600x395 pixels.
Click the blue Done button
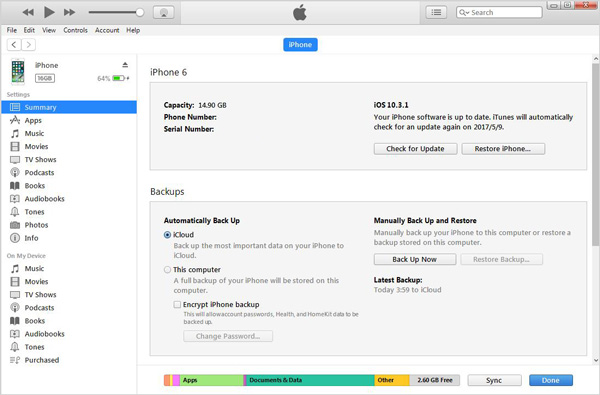551,380
